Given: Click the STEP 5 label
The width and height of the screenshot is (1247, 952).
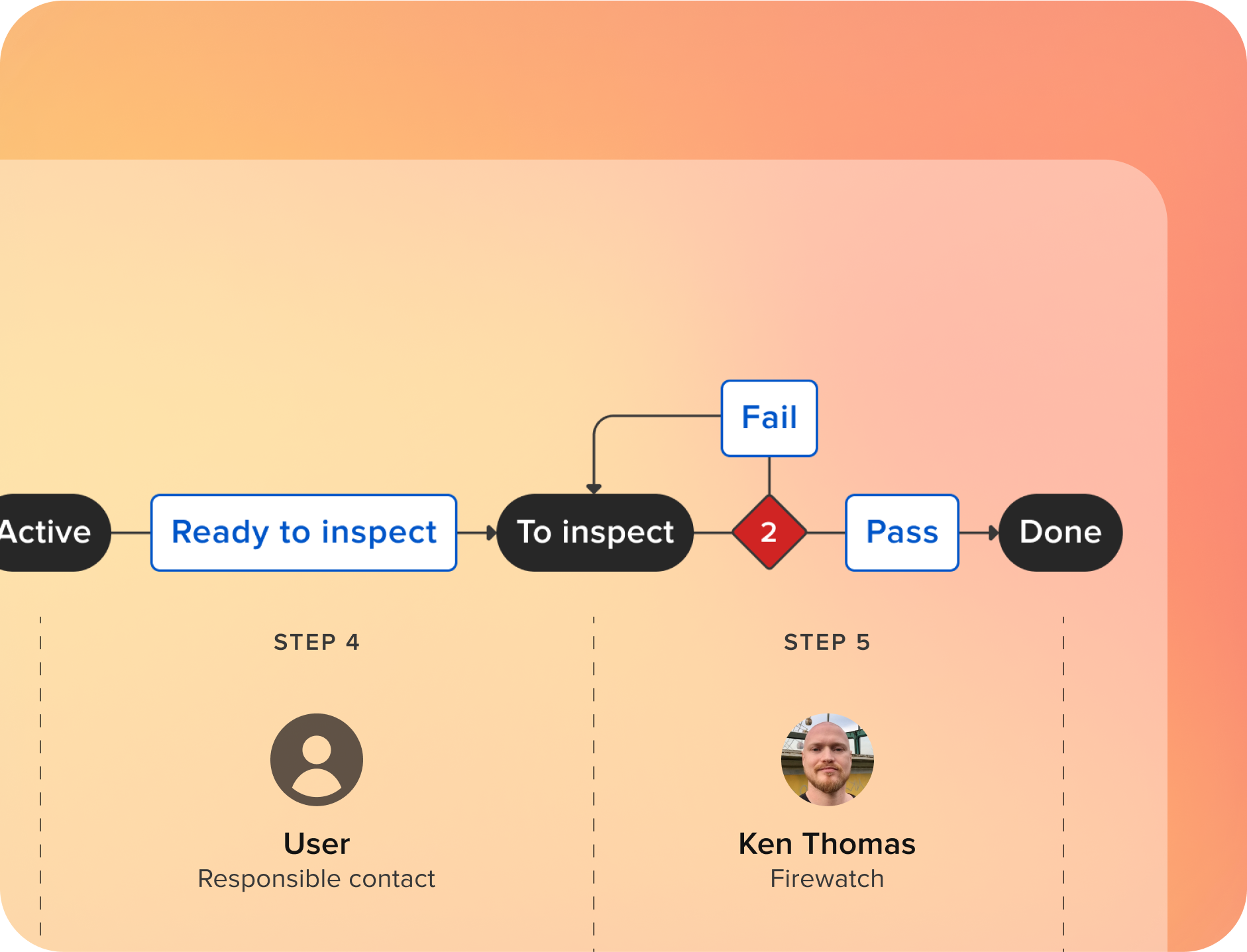Looking at the screenshot, I should pos(827,642).
